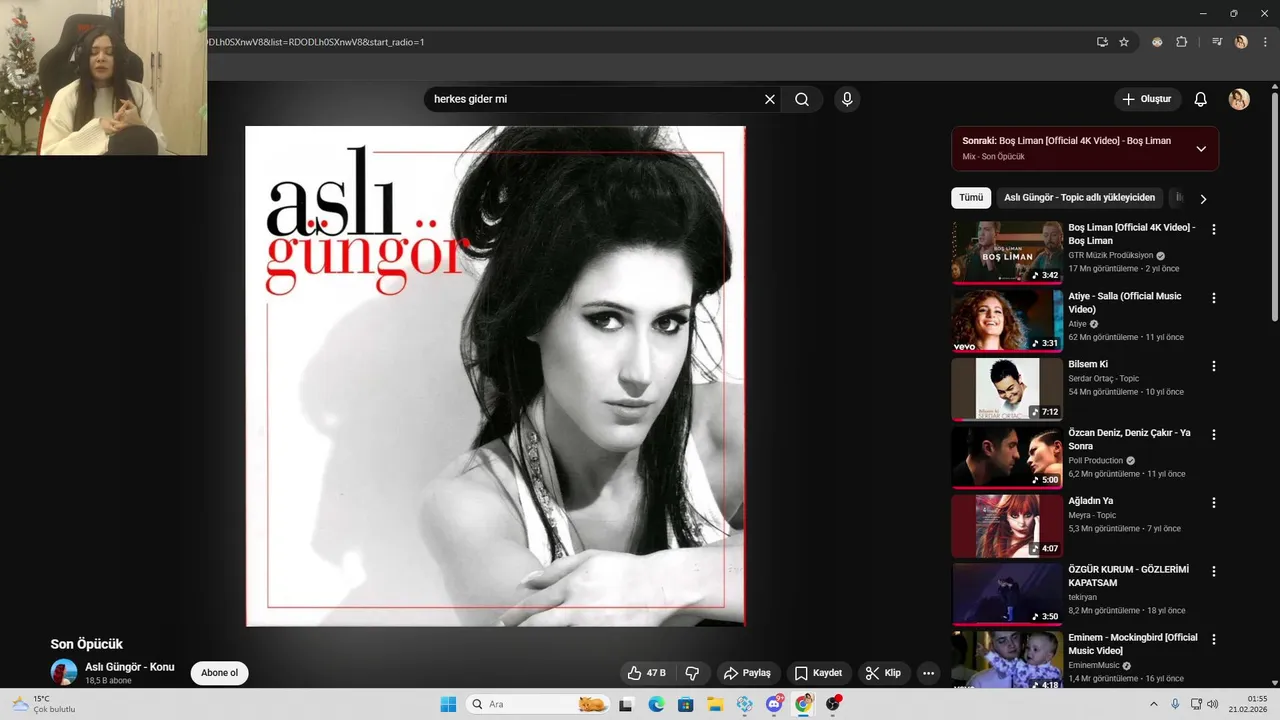The height and width of the screenshot is (720, 1280).
Task: Select Aslı Güngör - Topic adlı yükleyiciden chip
Action: (x=1080, y=198)
